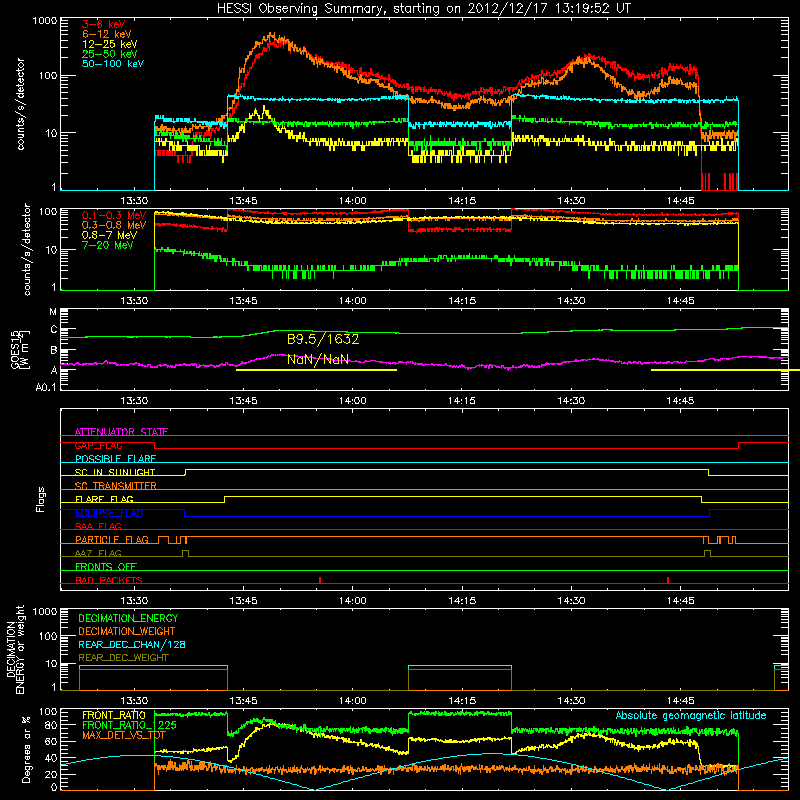Click the Flags panel axis title

(x=41, y=499)
